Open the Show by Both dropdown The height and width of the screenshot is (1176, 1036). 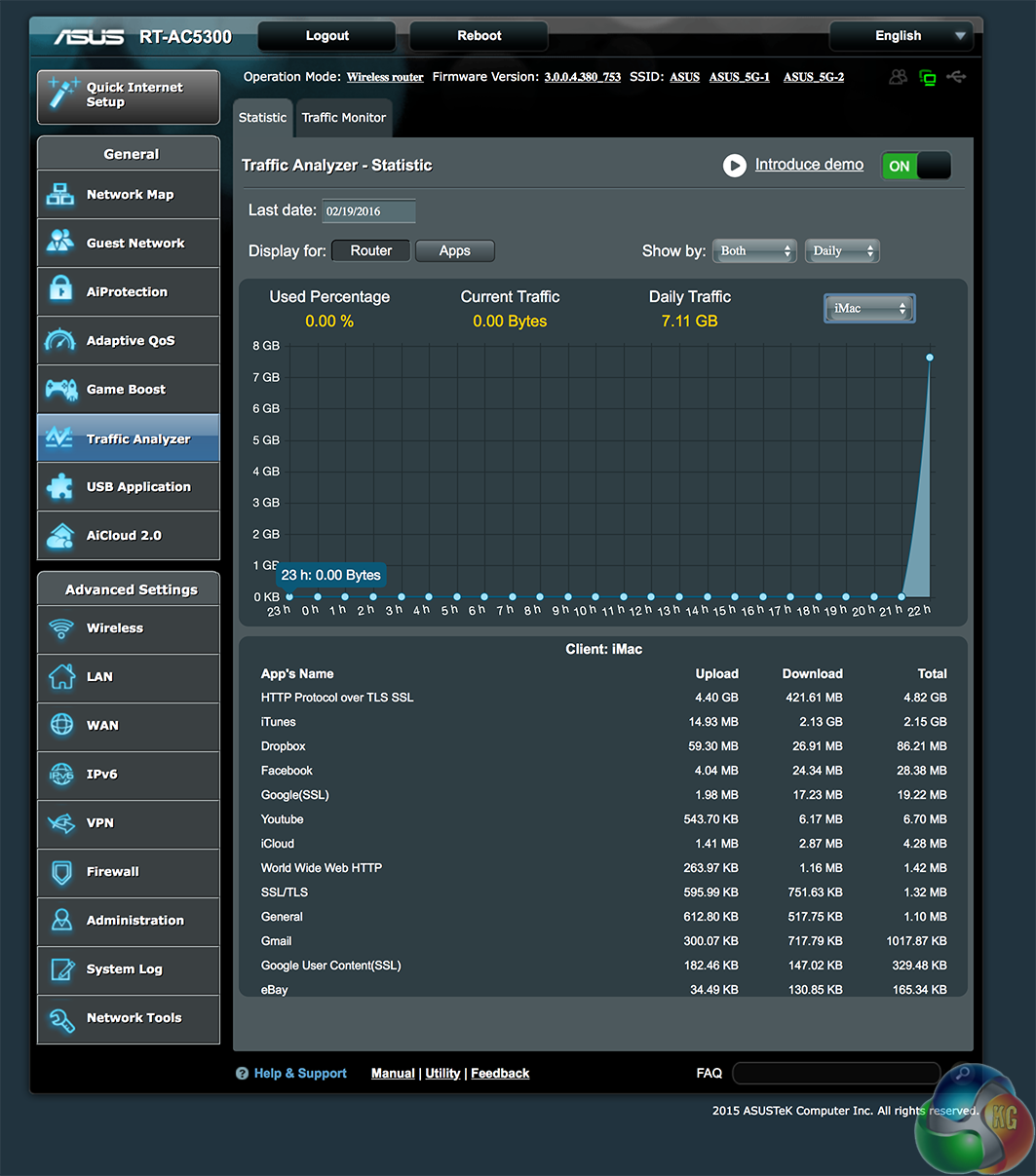755,251
